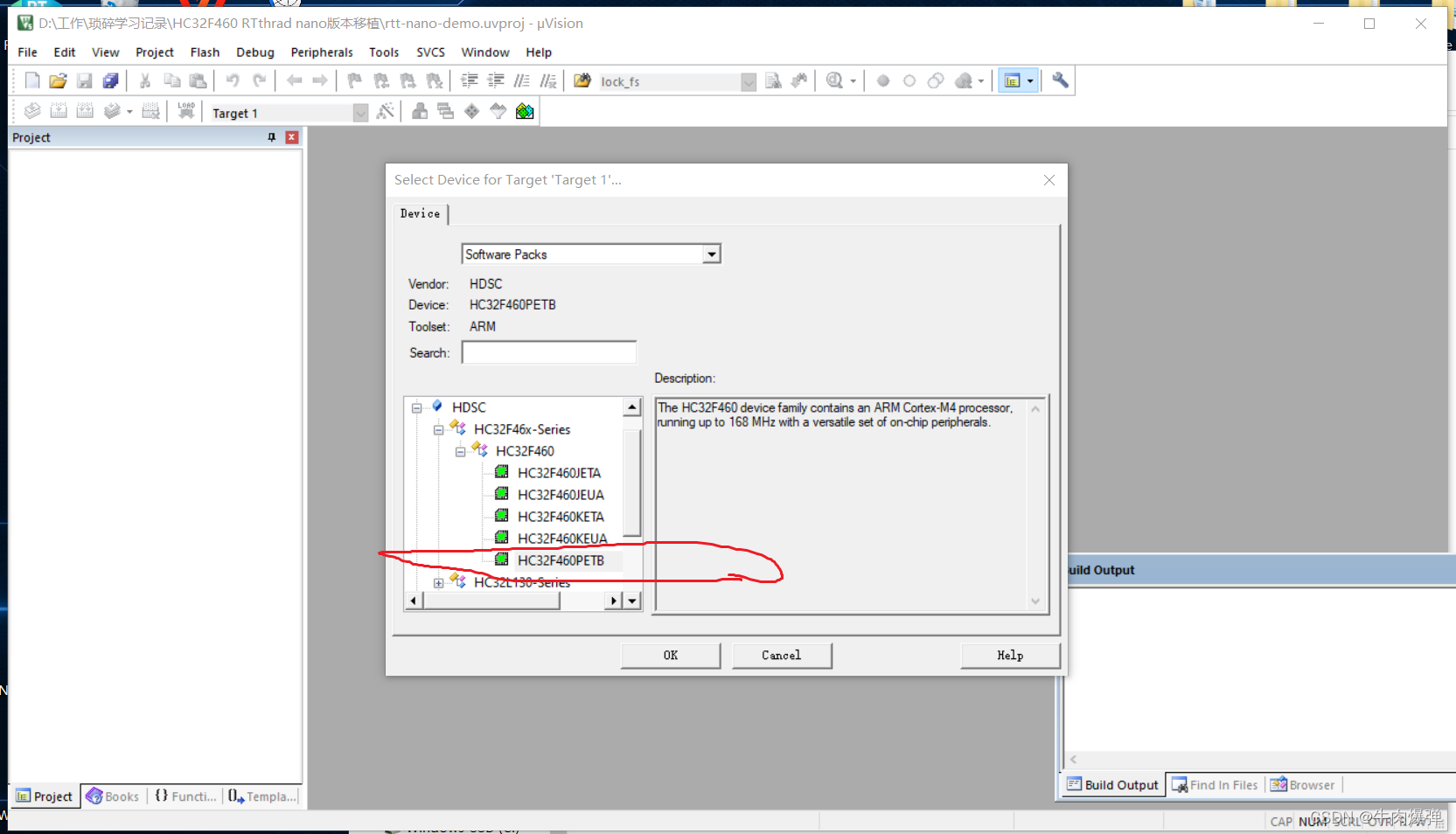Screen dimensions: 1456x834
Task: Open the Project menu
Action: point(155,52)
